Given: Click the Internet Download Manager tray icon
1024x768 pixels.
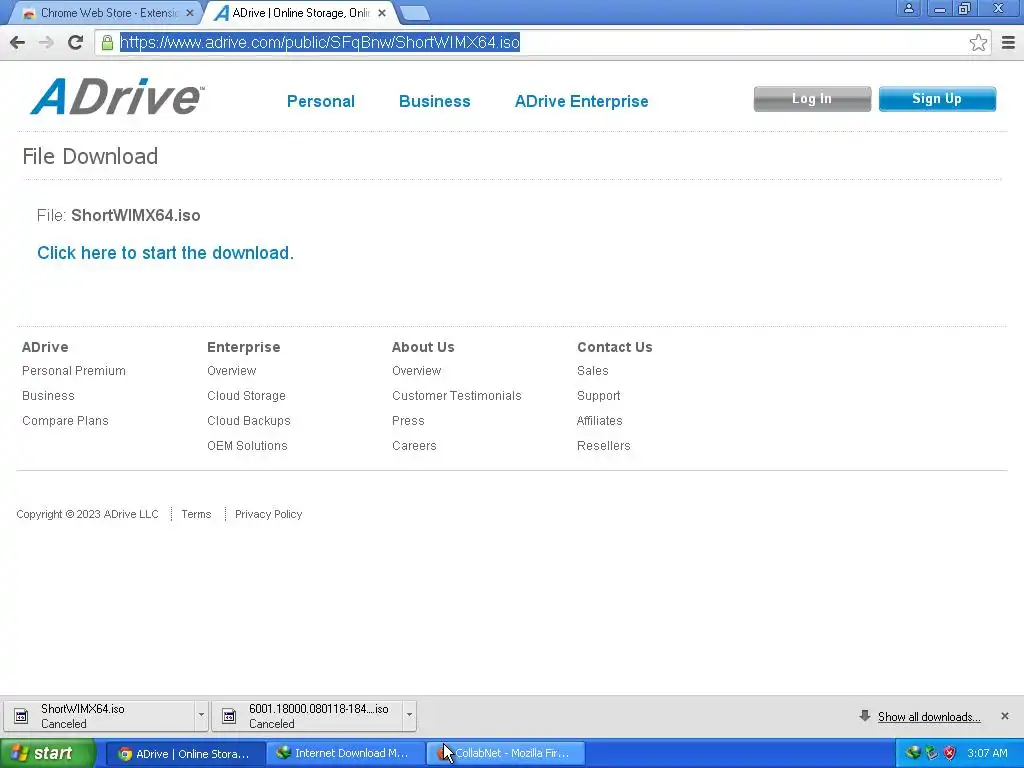Looking at the screenshot, I should (914, 753).
